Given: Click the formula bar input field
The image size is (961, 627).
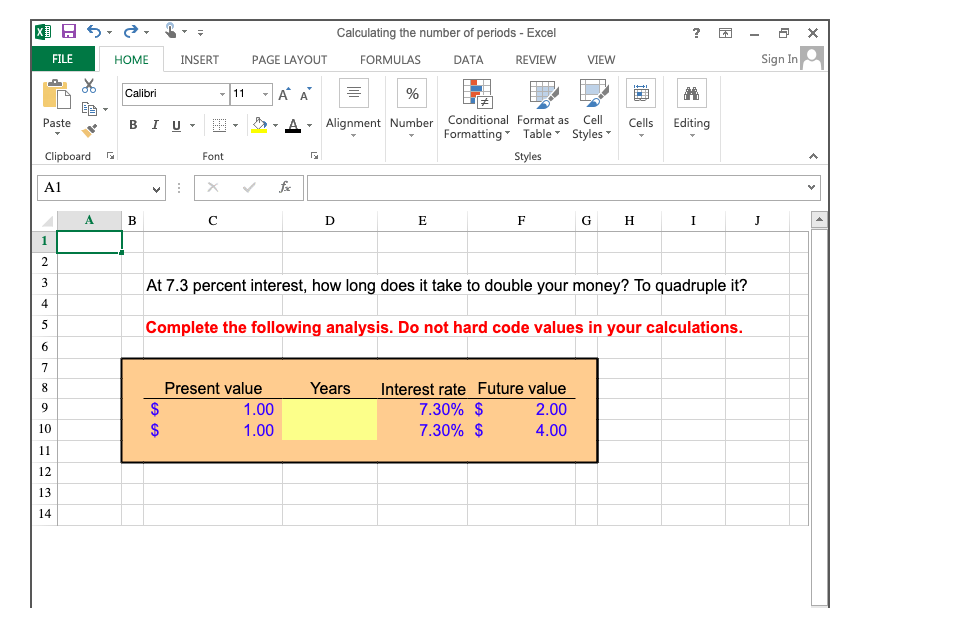Looking at the screenshot, I should point(558,188).
